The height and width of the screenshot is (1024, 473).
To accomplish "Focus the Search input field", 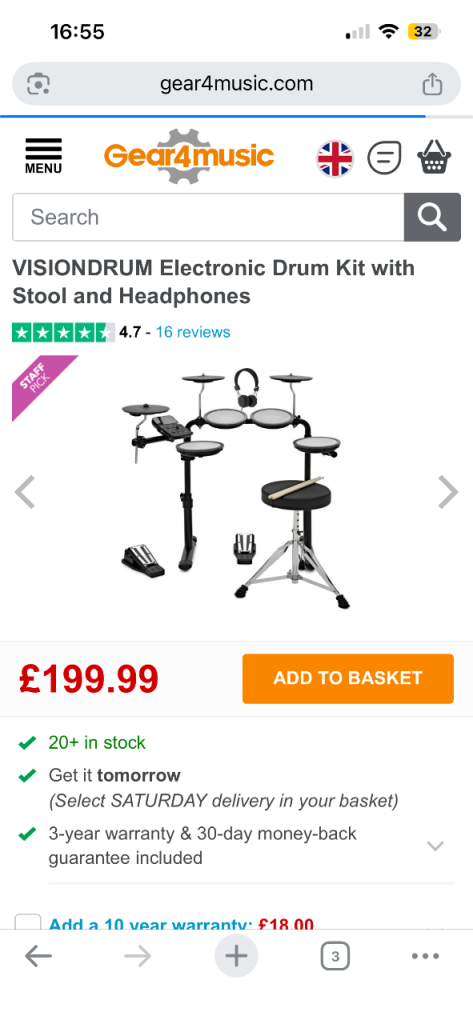I will coord(208,217).
